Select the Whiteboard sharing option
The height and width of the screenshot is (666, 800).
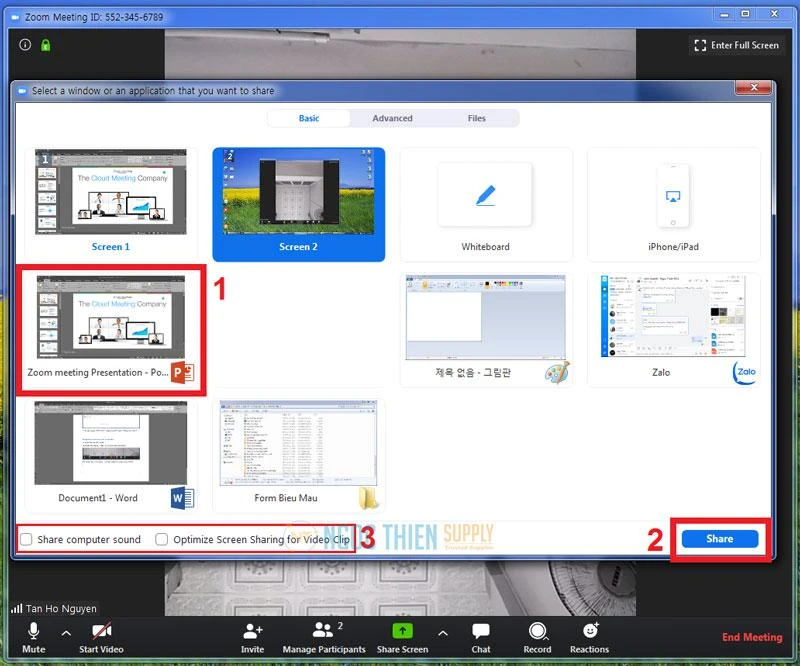pyautogui.click(x=485, y=204)
